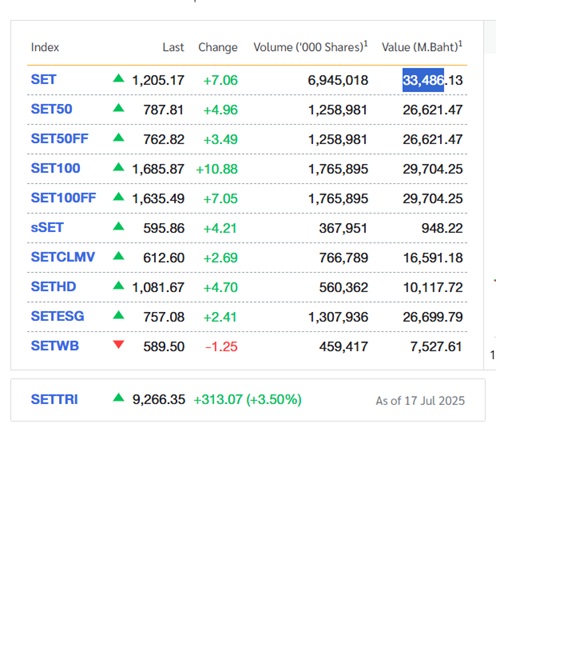Open the SETTRI index link
Screen dimensions: 570x653
54,399
